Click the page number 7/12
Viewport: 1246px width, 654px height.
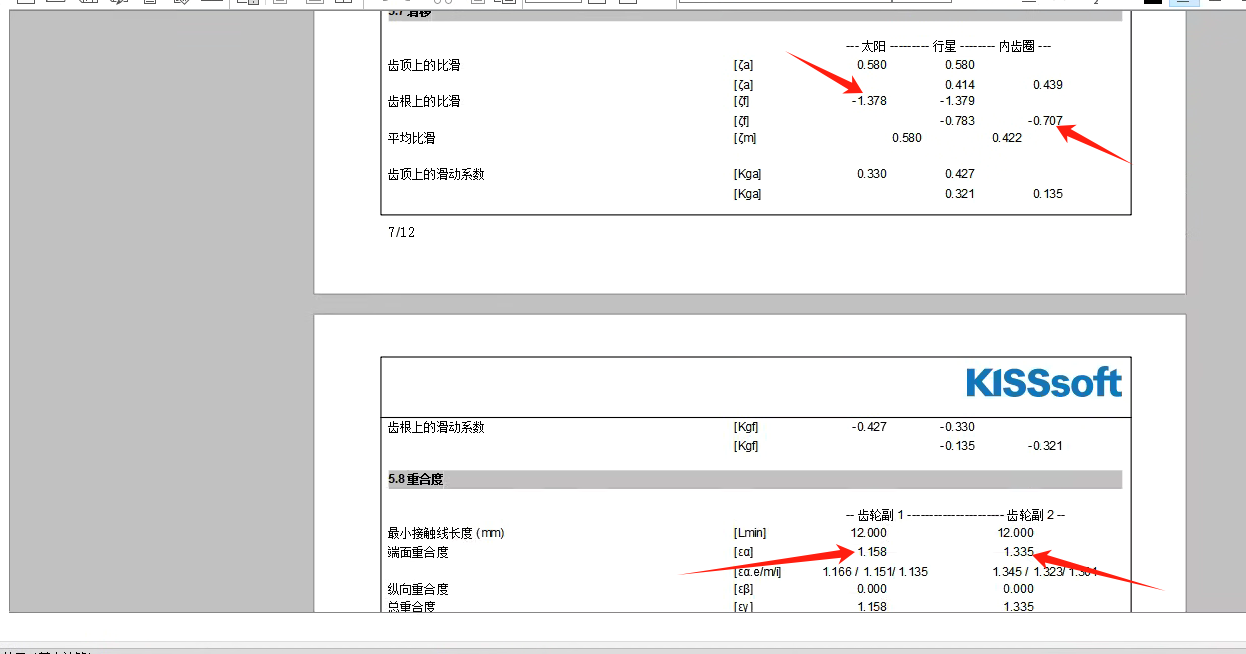pos(401,233)
